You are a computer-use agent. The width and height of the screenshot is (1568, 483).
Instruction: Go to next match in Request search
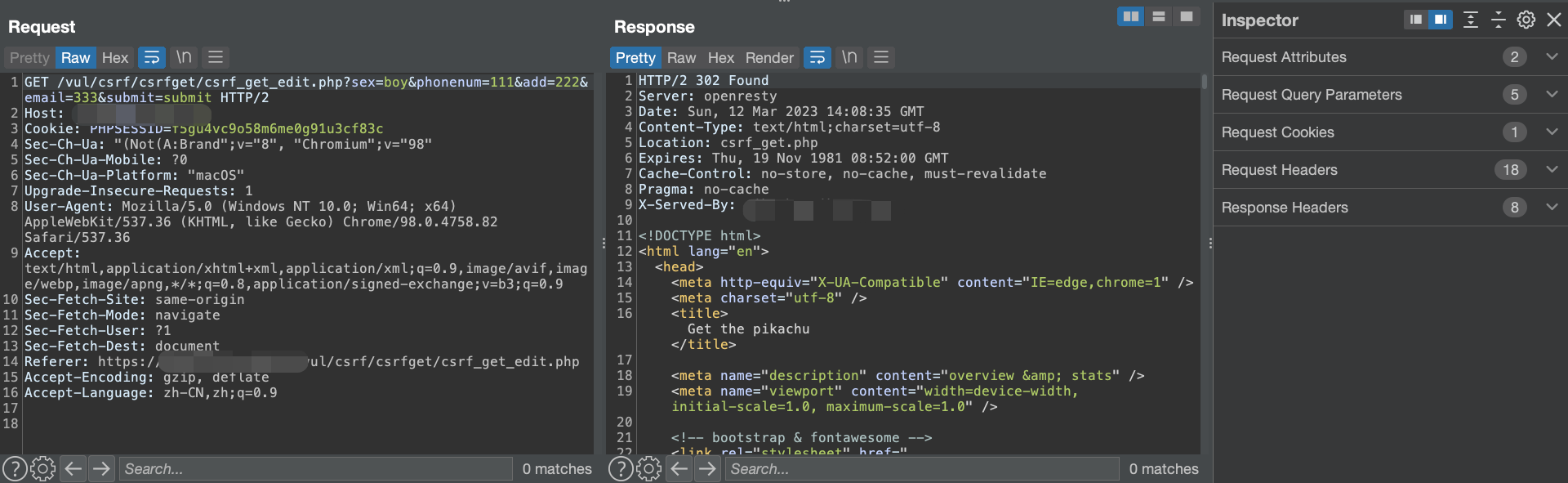coord(101,469)
